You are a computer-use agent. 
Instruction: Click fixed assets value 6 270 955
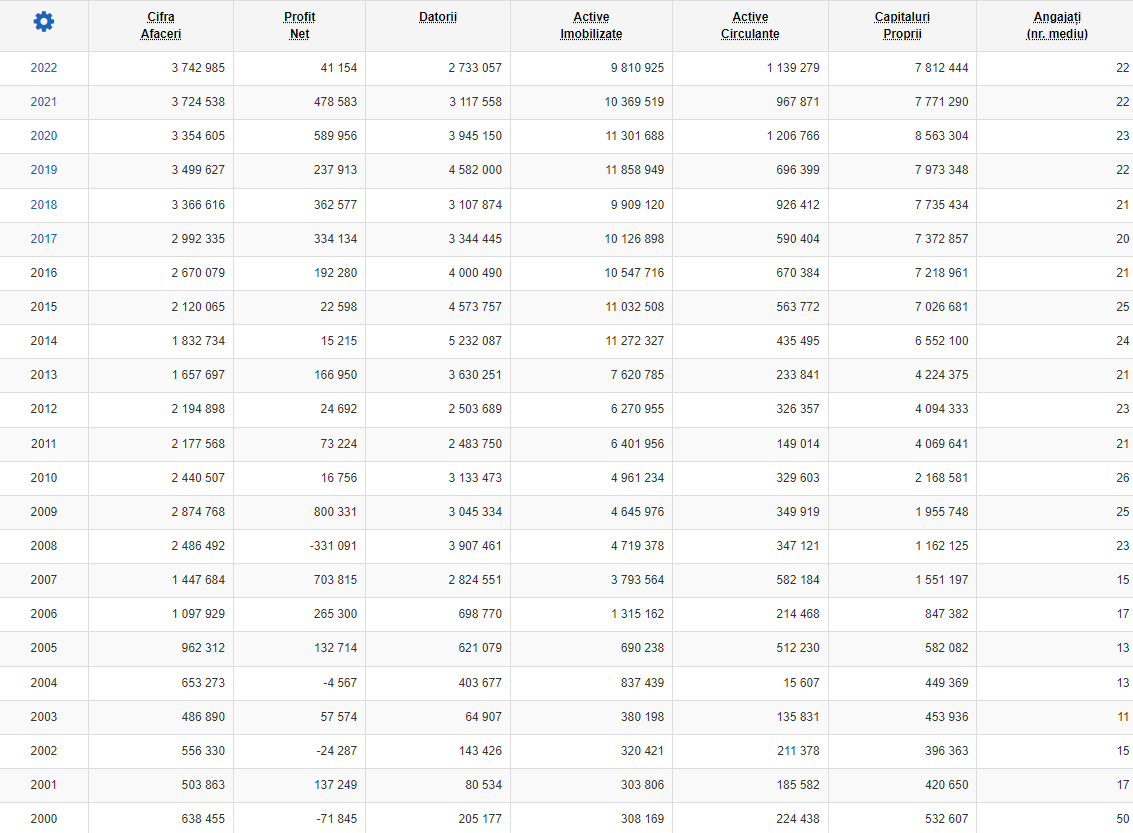[x=637, y=408]
